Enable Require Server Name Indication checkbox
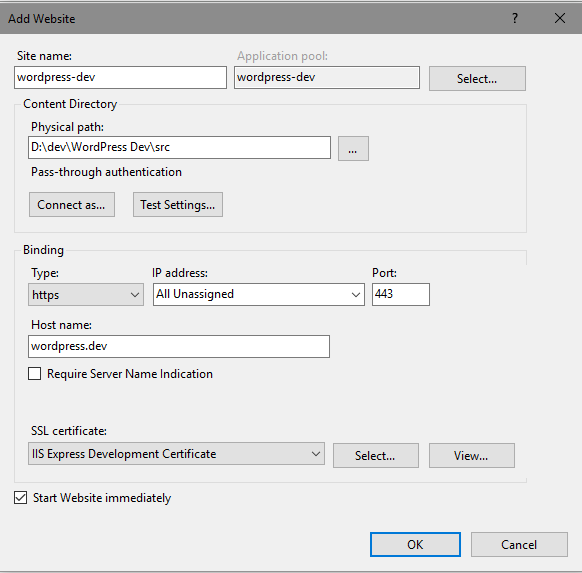This screenshot has width=582, height=573. (x=35, y=374)
